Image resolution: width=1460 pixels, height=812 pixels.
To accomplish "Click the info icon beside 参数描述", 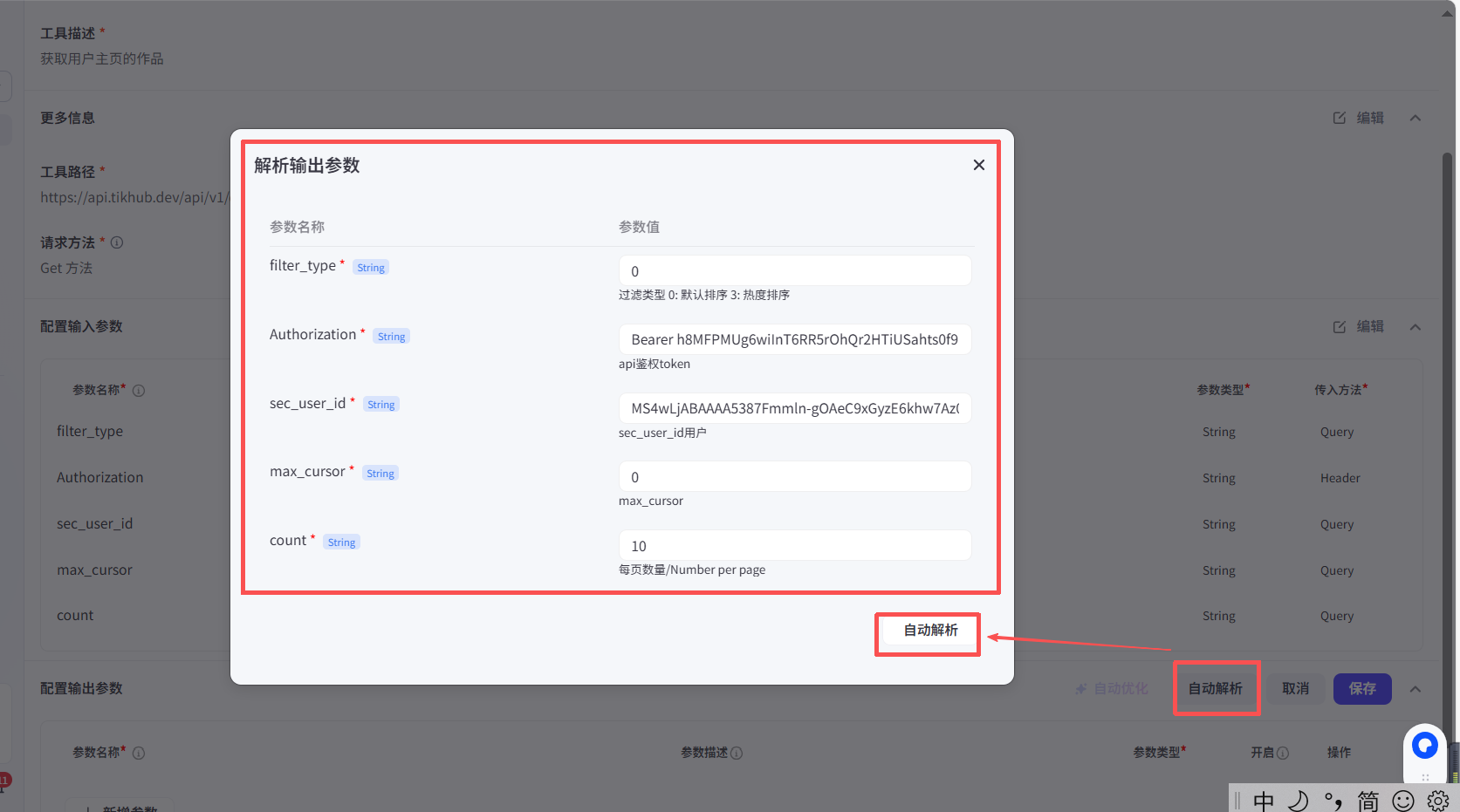I will (x=737, y=753).
